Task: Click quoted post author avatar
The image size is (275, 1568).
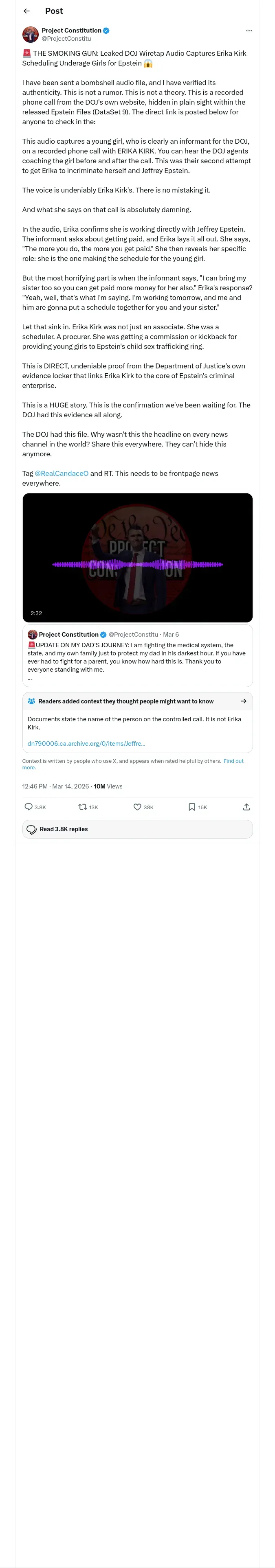Action: point(32,634)
